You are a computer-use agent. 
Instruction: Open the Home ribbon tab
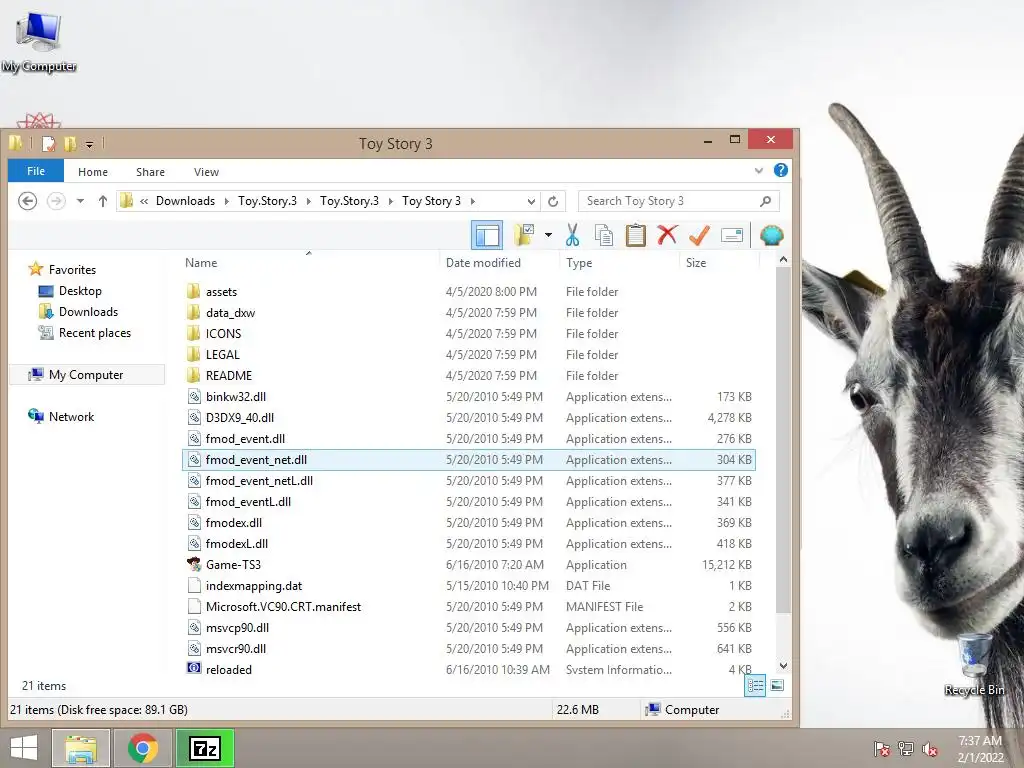coord(93,172)
